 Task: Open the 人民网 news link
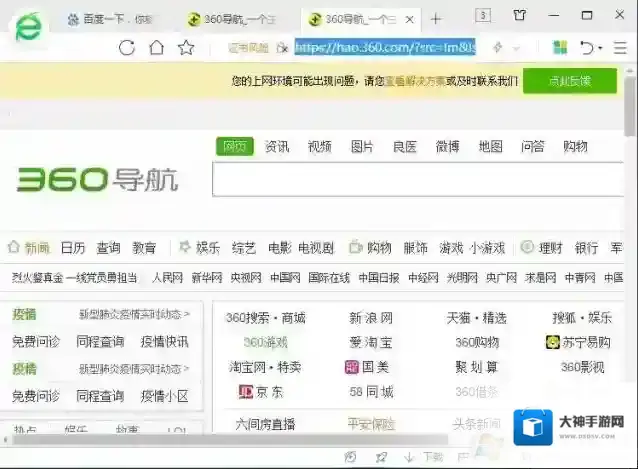point(167,278)
